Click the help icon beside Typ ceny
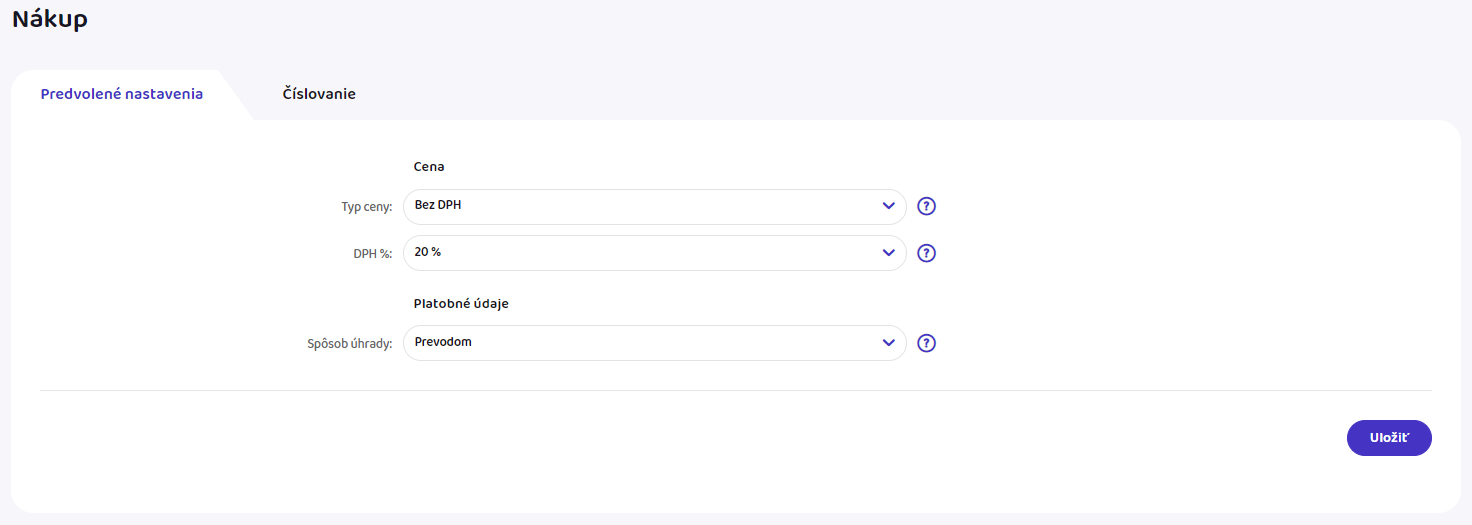1472x525 pixels. coord(926,207)
